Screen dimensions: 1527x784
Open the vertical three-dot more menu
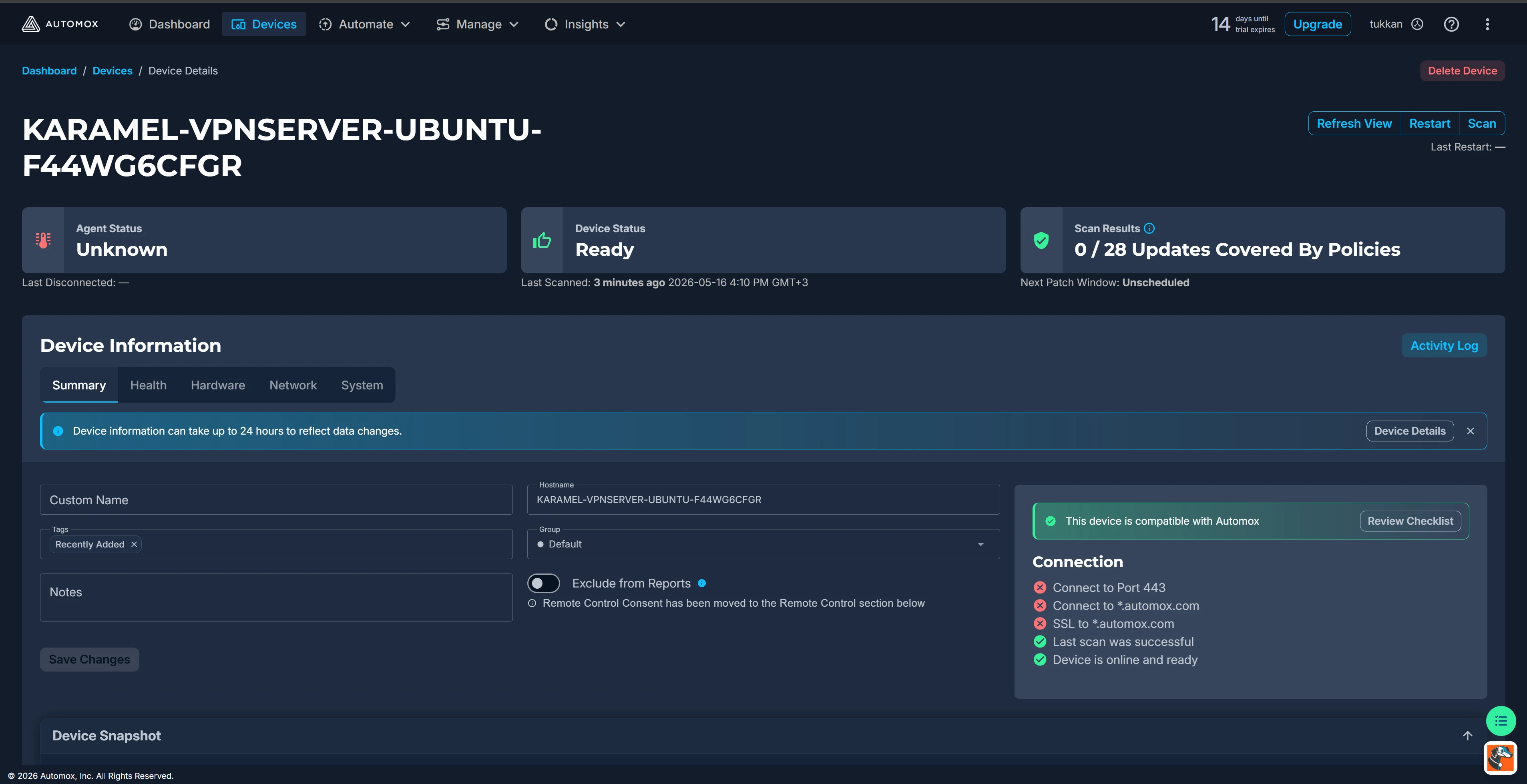pos(1487,24)
